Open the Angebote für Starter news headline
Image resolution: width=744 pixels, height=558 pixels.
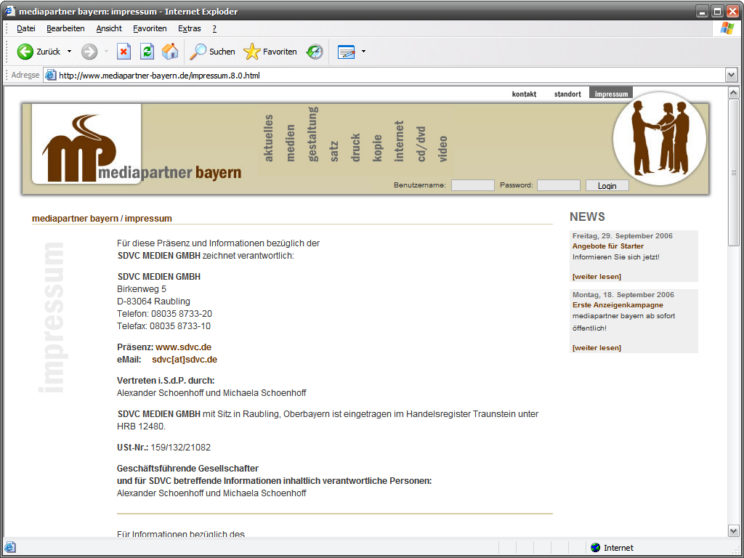pyautogui.click(x=608, y=246)
